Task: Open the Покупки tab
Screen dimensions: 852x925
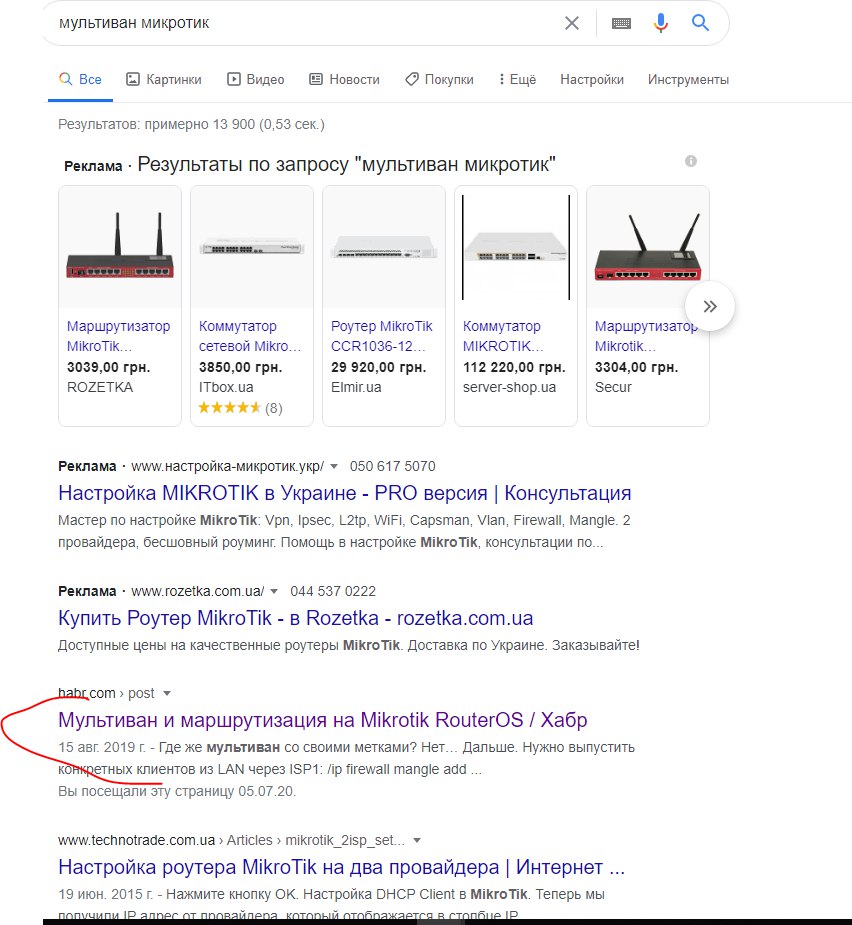Action: point(439,80)
